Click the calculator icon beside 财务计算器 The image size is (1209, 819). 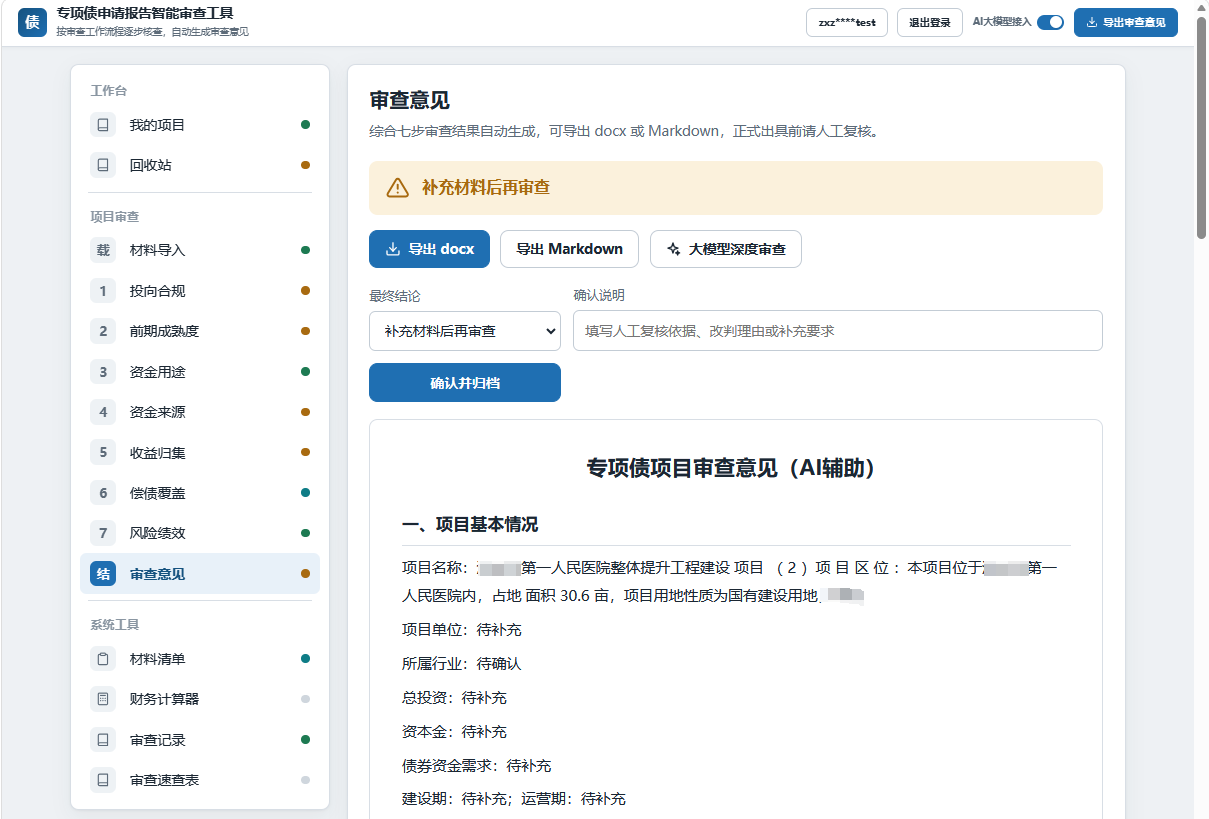click(x=103, y=699)
